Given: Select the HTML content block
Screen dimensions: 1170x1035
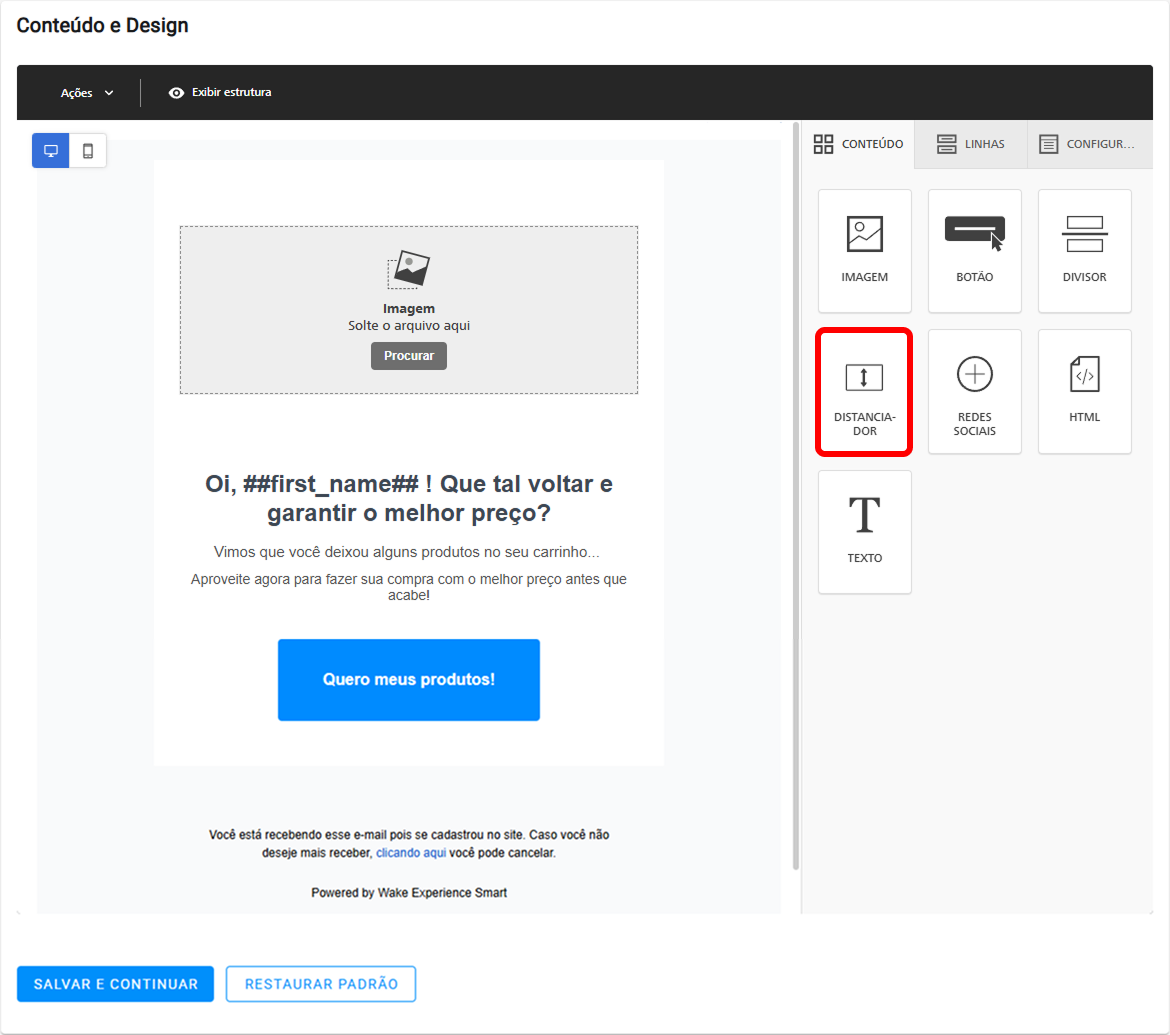Looking at the screenshot, I should (x=1084, y=392).
